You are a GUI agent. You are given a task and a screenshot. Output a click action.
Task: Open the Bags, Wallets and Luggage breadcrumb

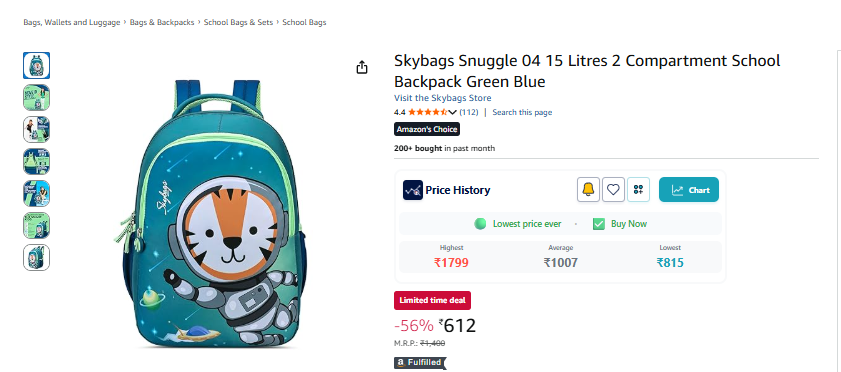click(72, 23)
